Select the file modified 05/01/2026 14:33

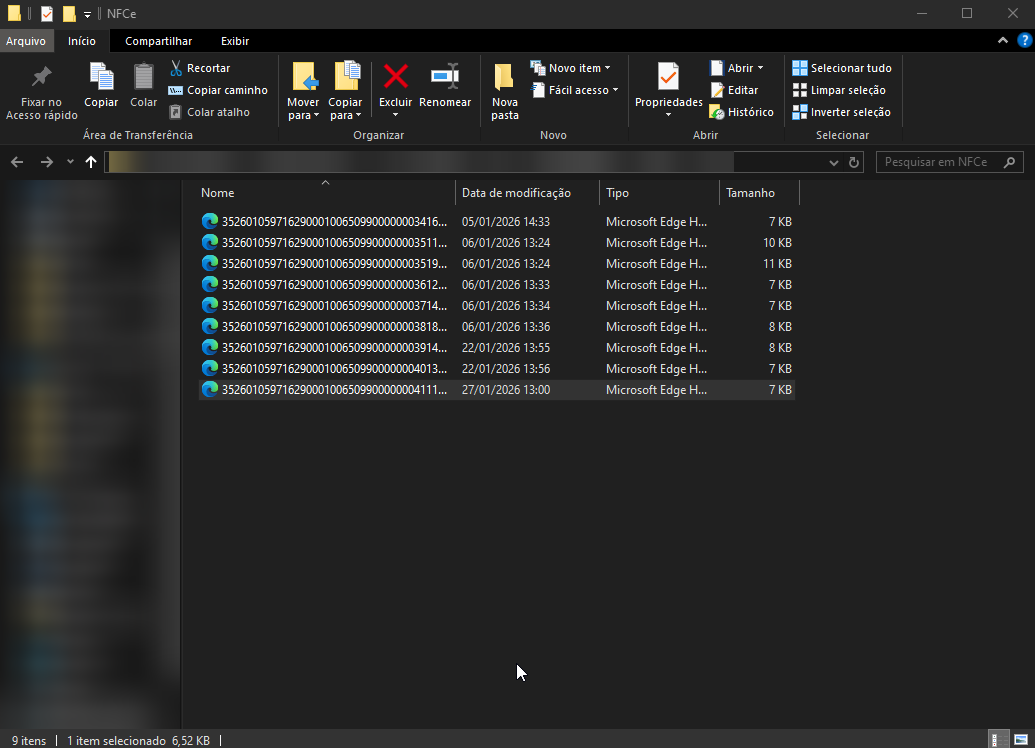tap(320, 222)
